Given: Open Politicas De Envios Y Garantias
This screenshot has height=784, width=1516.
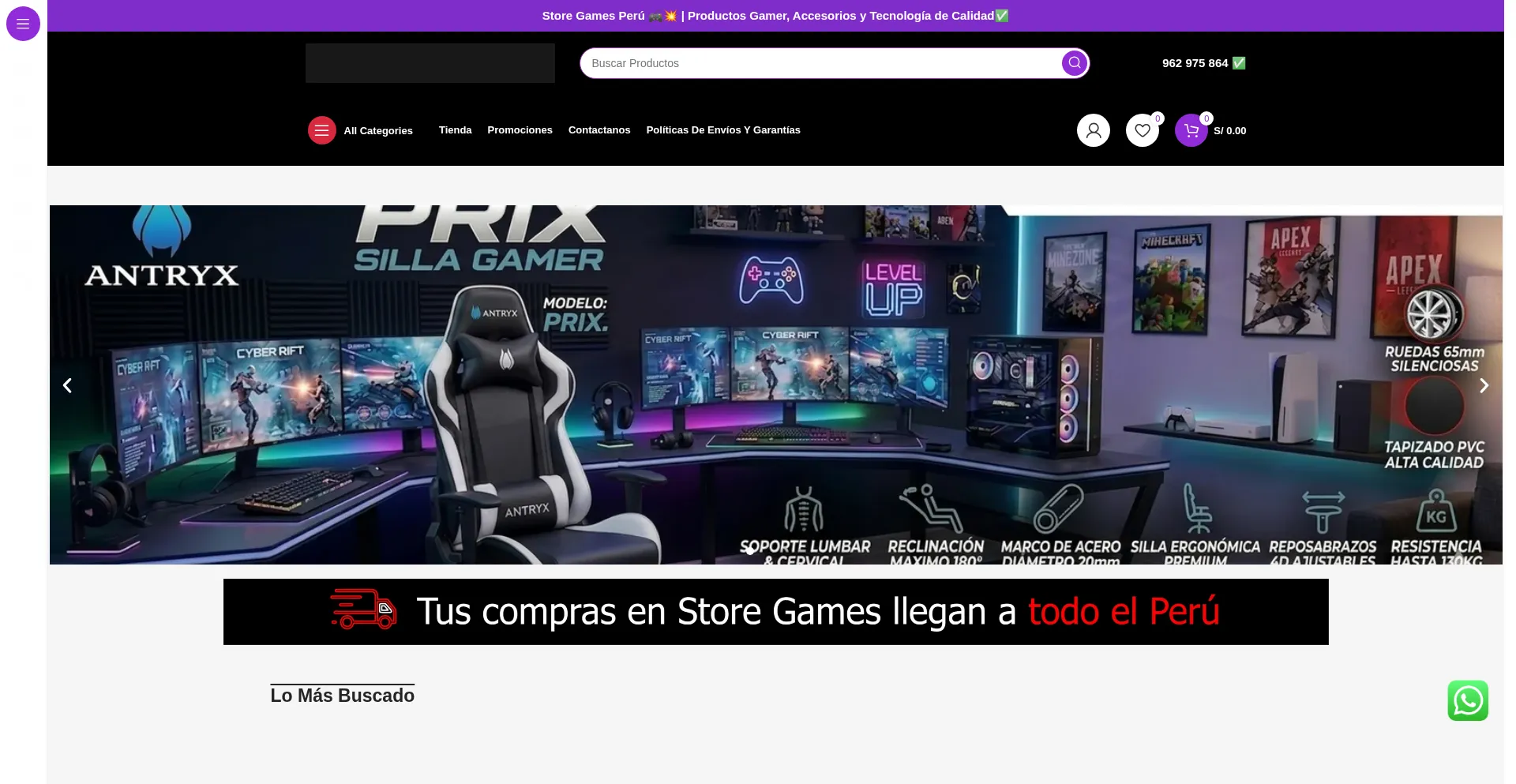Looking at the screenshot, I should click(x=723, y=130).
